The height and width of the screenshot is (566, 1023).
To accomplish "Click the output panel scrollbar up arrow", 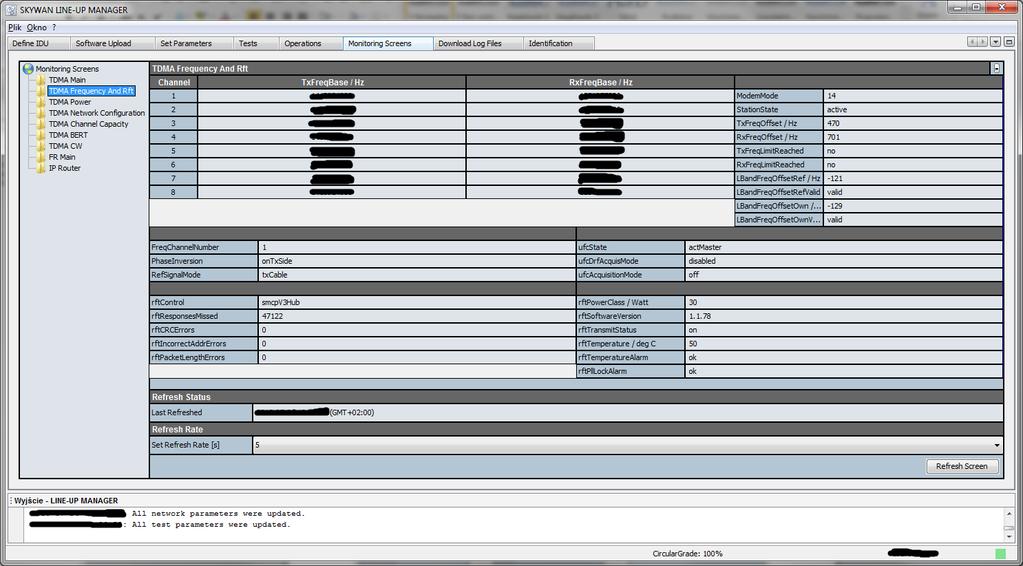I will pos(1009,513).
